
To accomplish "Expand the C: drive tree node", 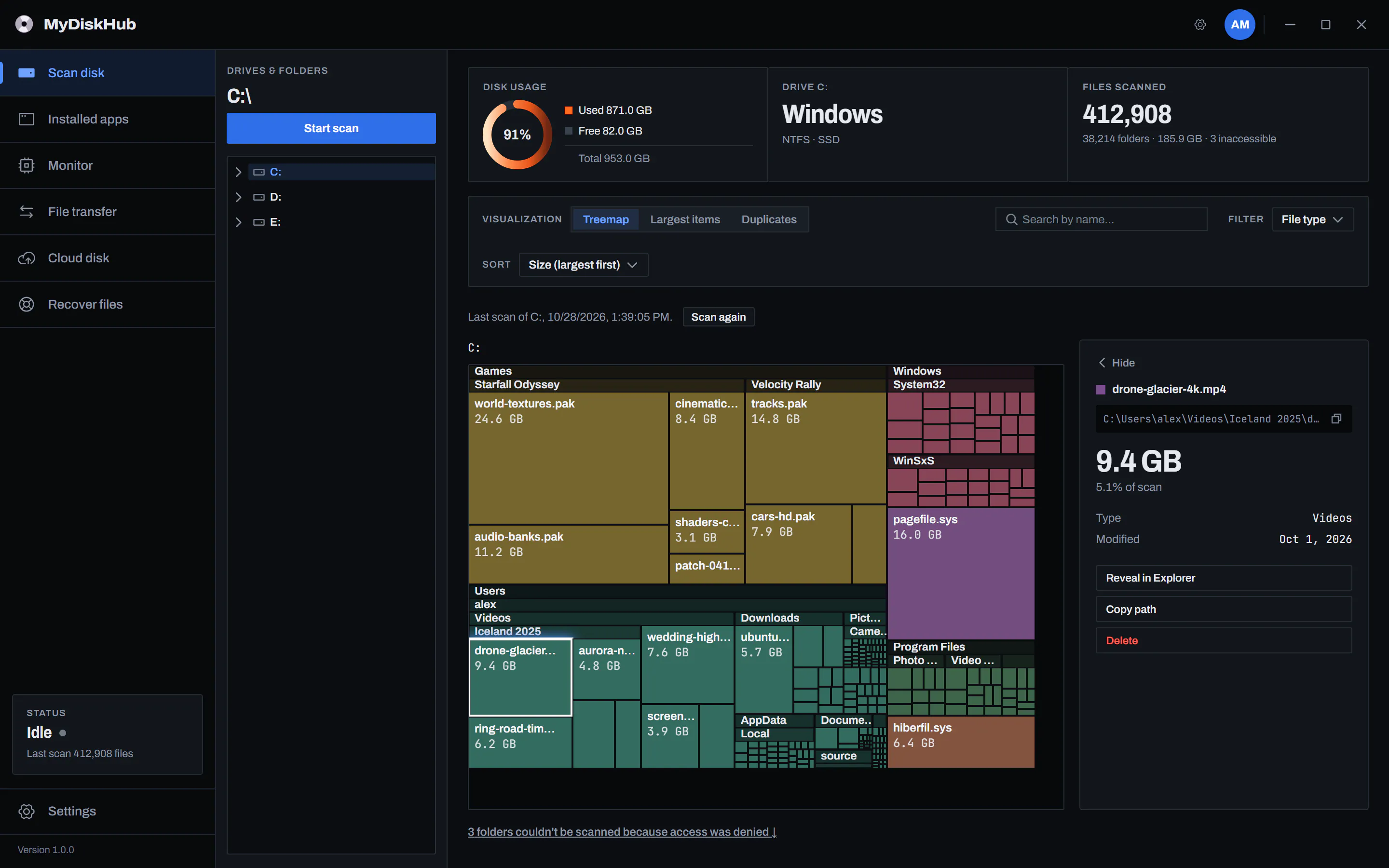I will [238, 172].
